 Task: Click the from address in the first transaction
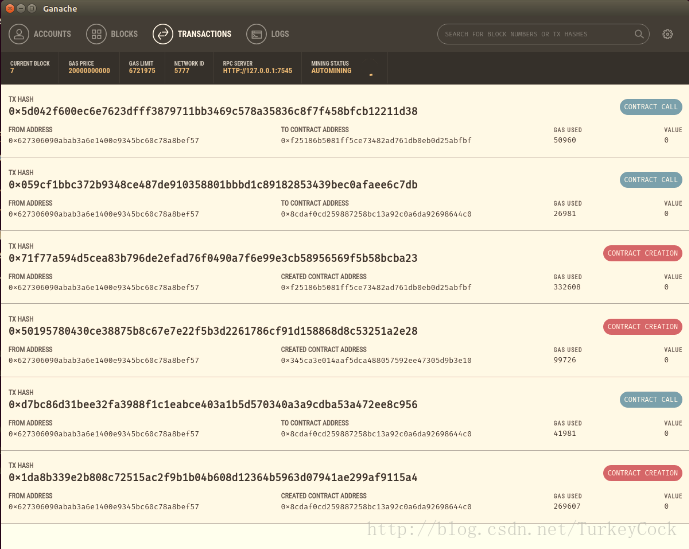(104, 140)
